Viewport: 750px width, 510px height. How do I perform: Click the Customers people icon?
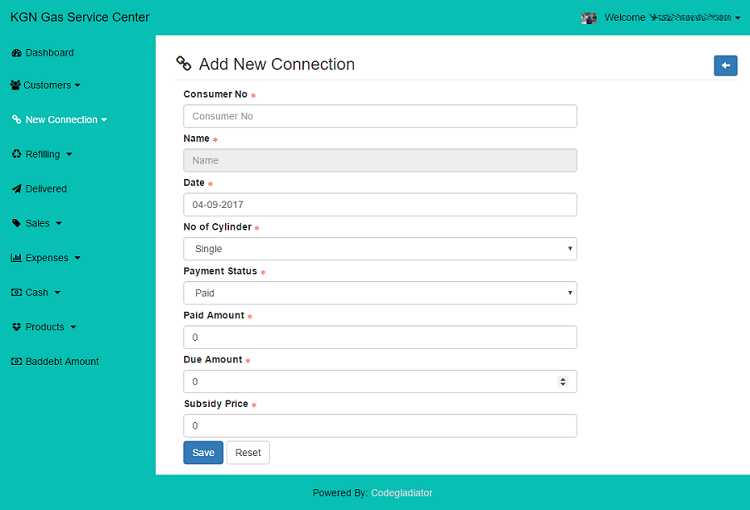coord(16,85)
